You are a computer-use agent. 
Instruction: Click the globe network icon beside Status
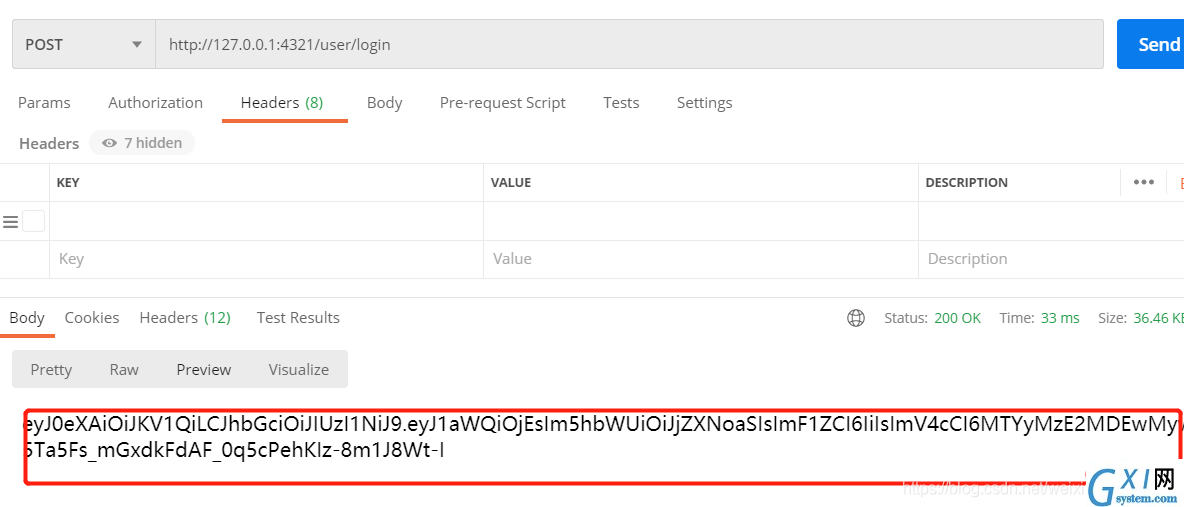coord(856,318)
